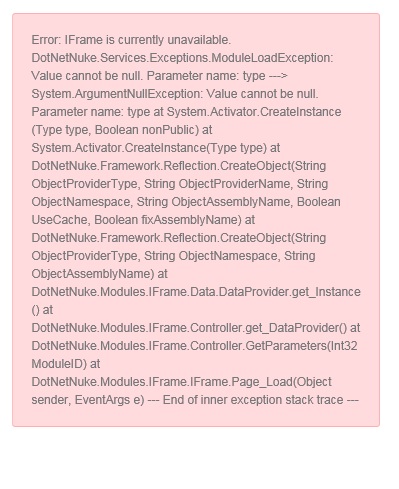Click 'System.Activator.CreateInstance(Type type) at' line
399x489 pixels.
point(156,148)
